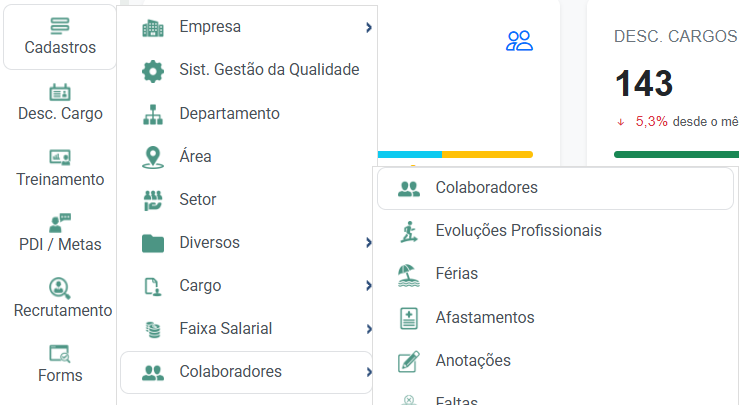This screenshot has height=405, width=739.
Task: Click the green Desc. Cargos progress bar
Action: click(676, 154)
